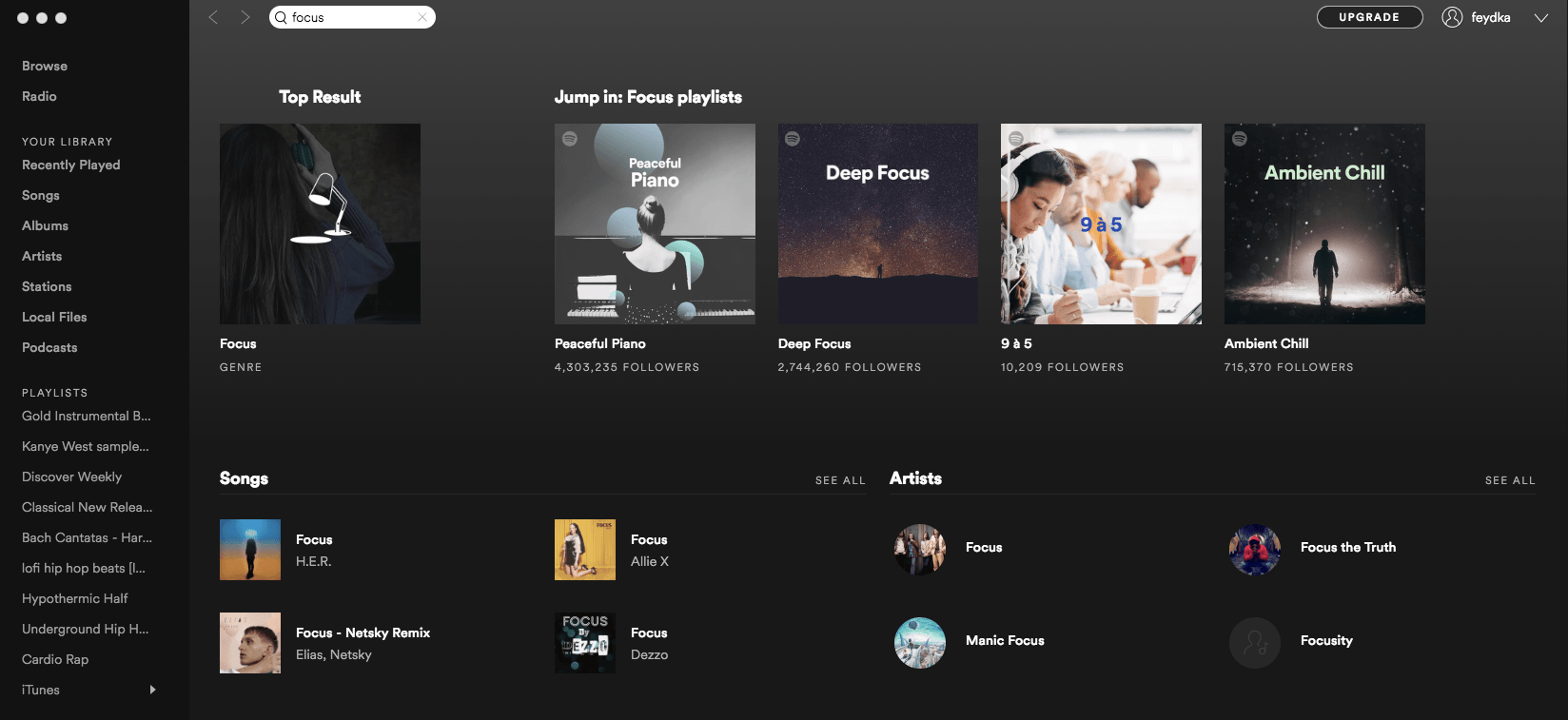Open Recently Played library
This screenshot has width=1568, height=720.
71,165
